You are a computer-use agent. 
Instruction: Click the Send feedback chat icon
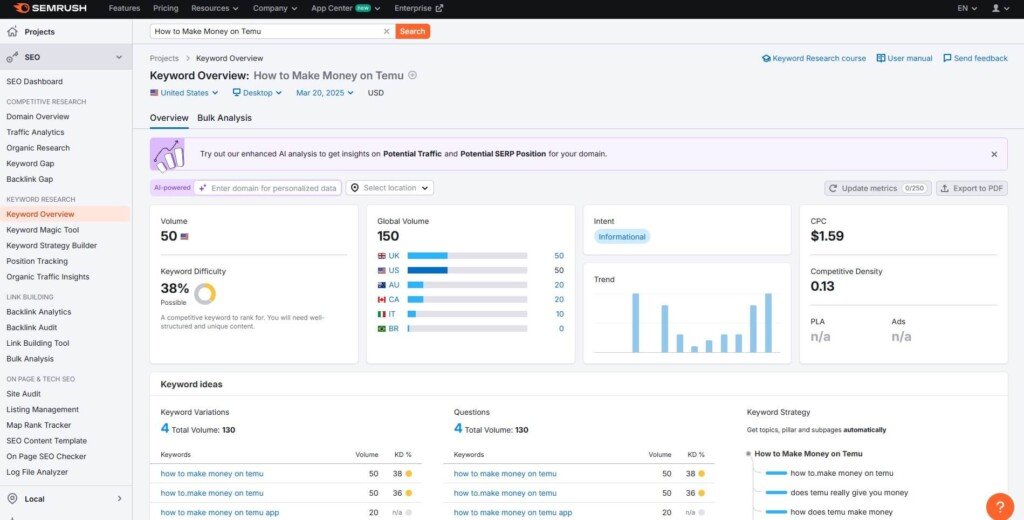947,58
